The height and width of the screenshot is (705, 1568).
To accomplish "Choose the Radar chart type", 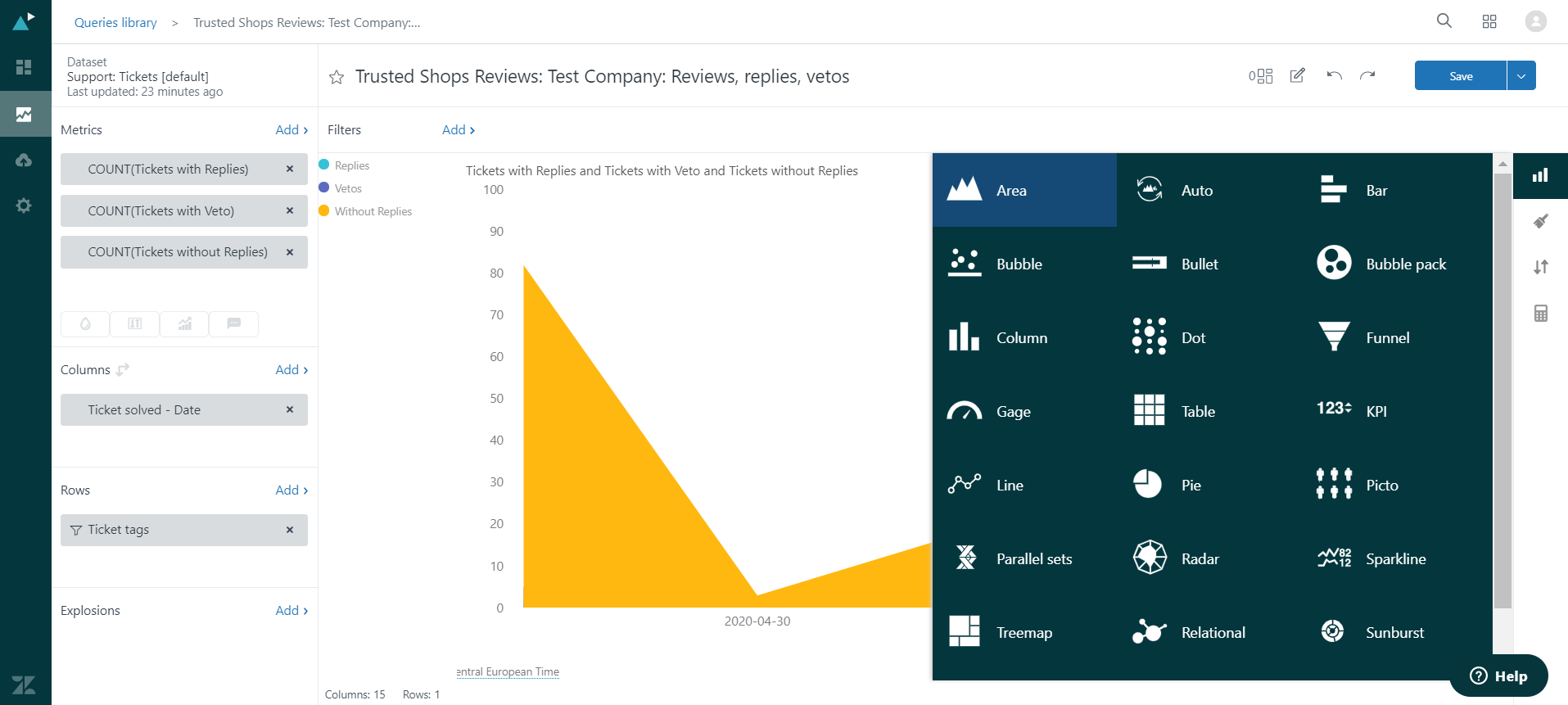I will click(1209, 558).
